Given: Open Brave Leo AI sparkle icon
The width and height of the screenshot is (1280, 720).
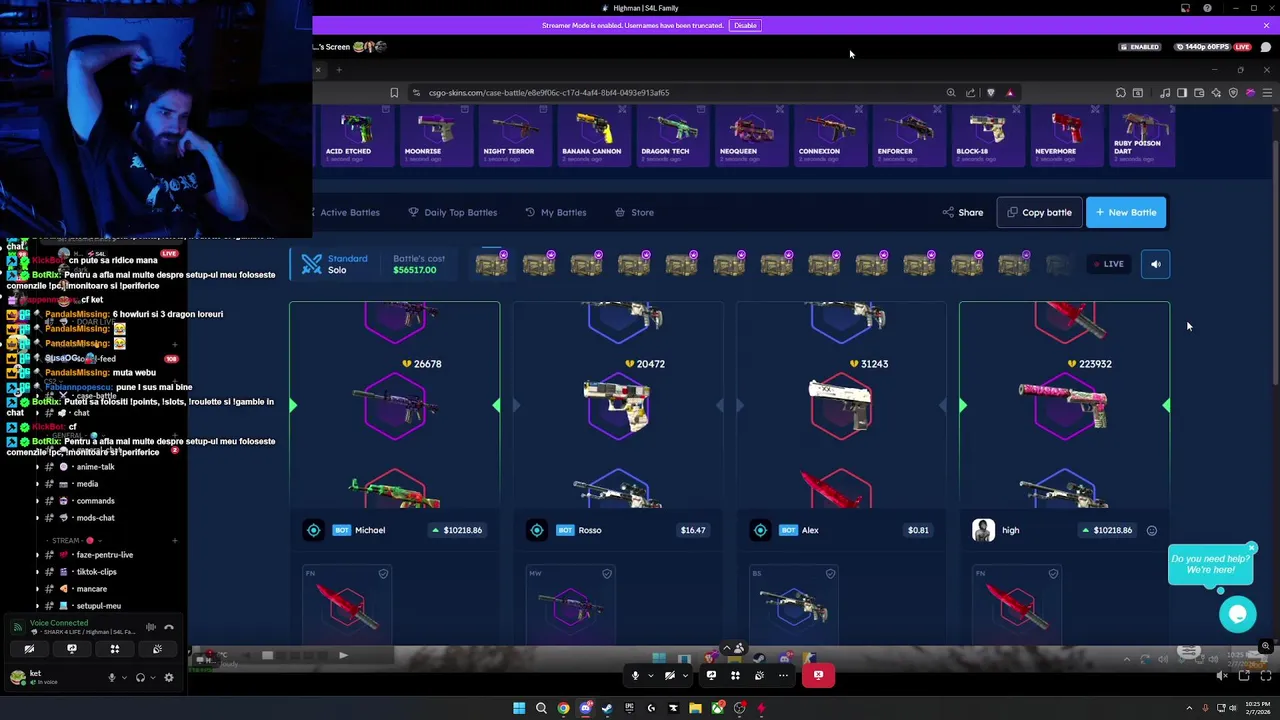Looking at the screenshot, I should [x=1216, y=93].
